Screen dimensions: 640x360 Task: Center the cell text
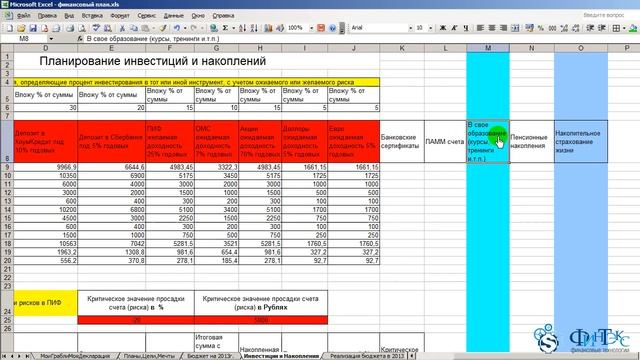point(492,28)
